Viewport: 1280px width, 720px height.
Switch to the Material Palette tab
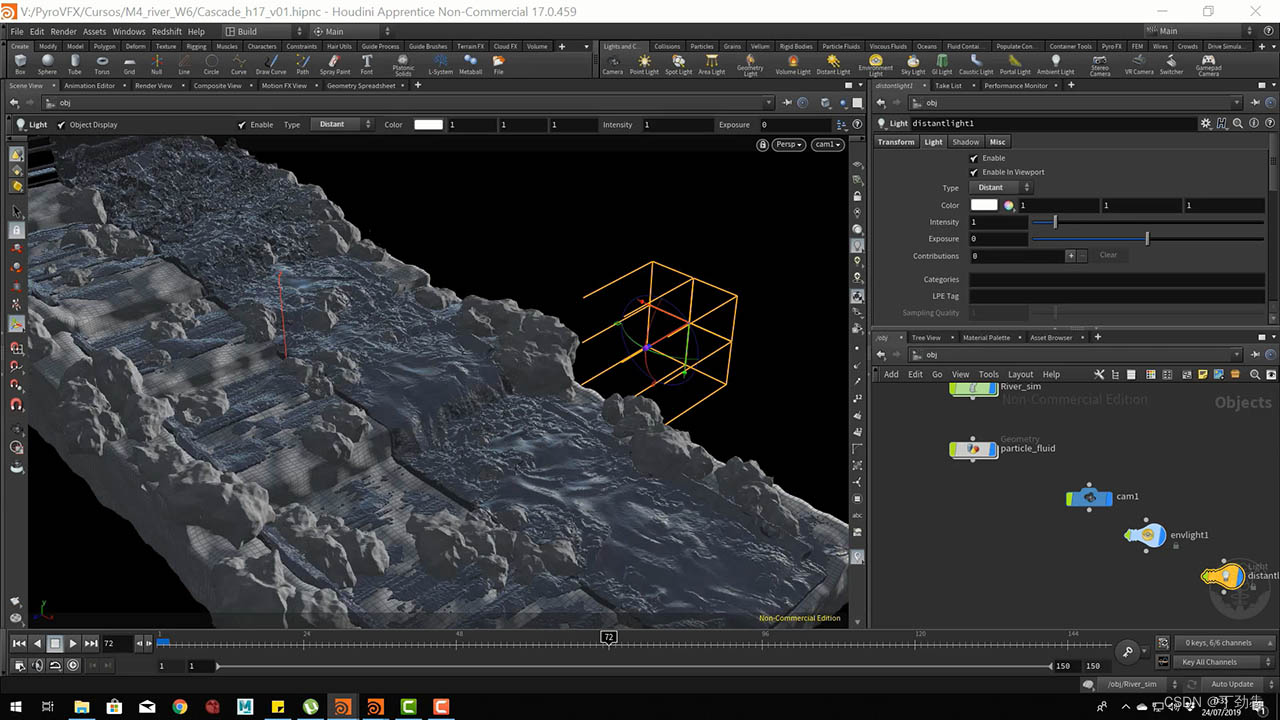pyautogui.click(x=986, y=338)
